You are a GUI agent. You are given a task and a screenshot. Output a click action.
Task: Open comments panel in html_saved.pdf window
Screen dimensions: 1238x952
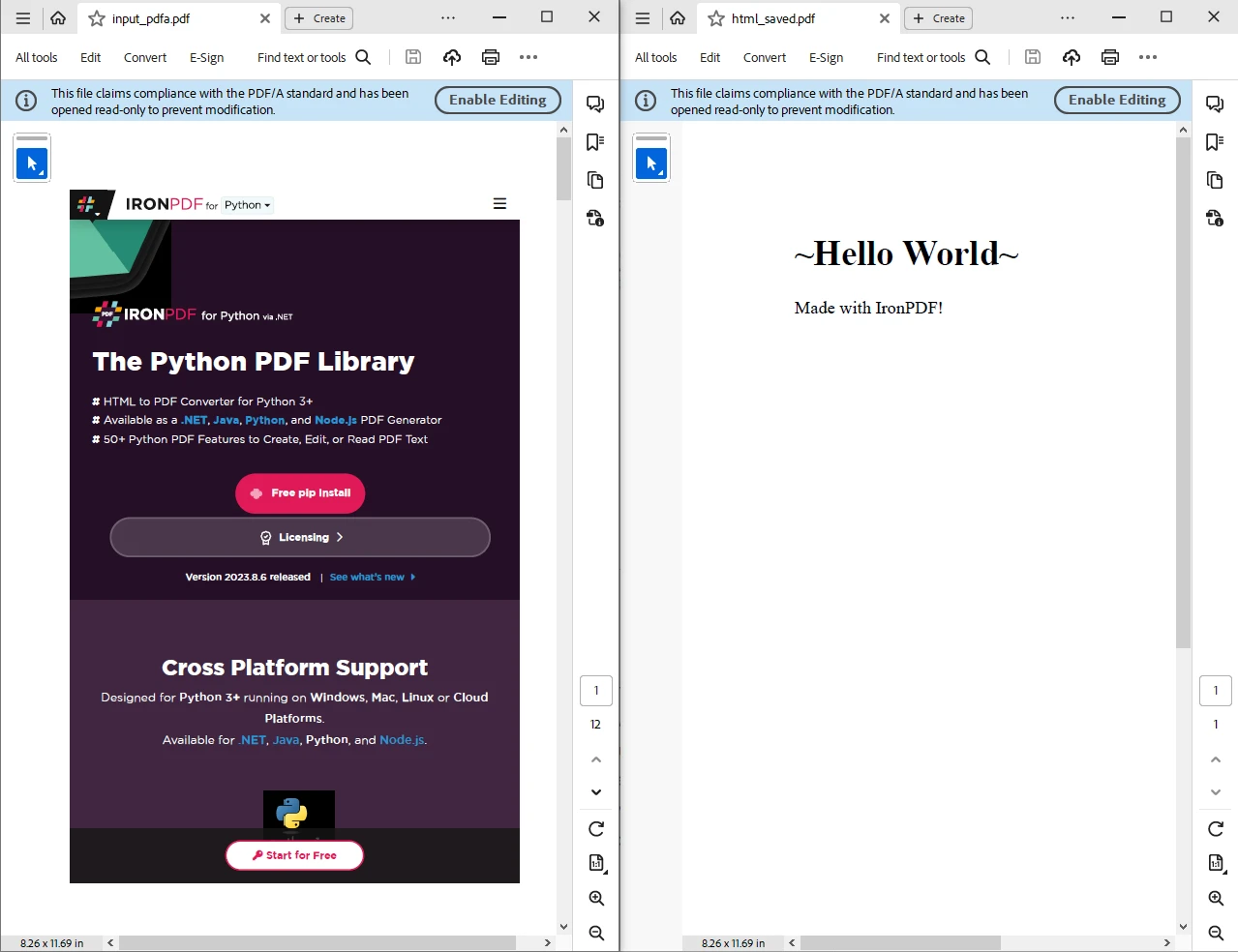pyautogui.click(x=1215, y=104)
